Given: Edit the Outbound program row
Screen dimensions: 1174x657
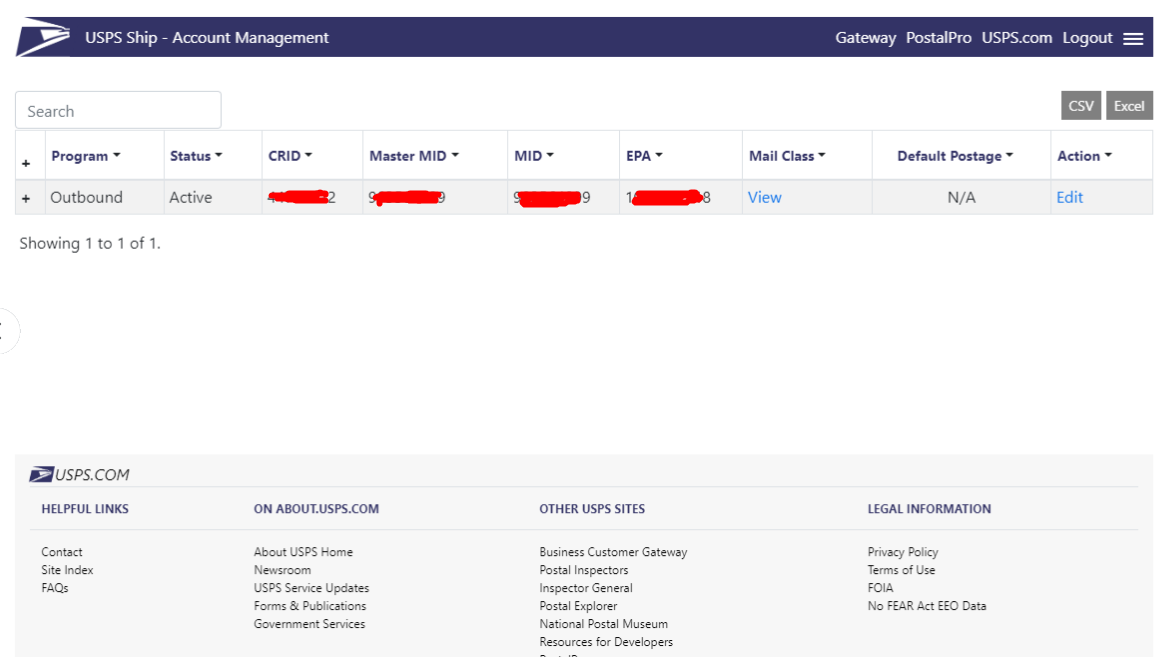Looking at the screenshot, I should pos(1069,197).
